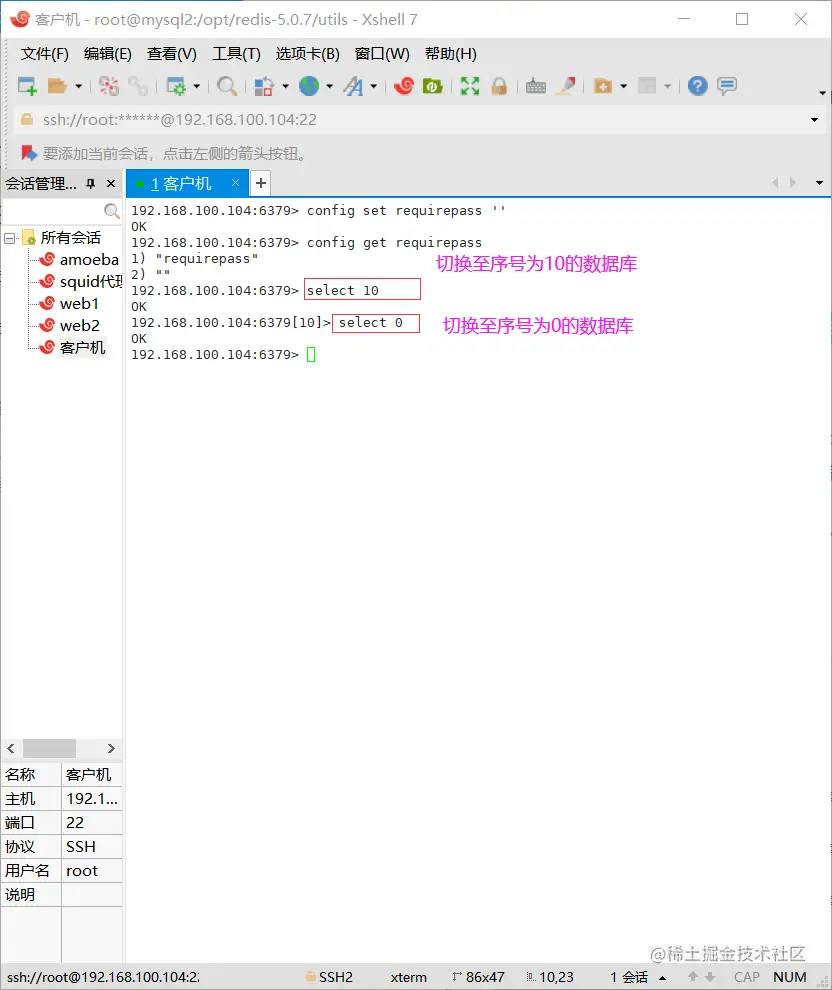The width and height of the screenshot is (832, 990).
Task: Click the Disconnect toolbar icon
Action: [x=109, y=86]
